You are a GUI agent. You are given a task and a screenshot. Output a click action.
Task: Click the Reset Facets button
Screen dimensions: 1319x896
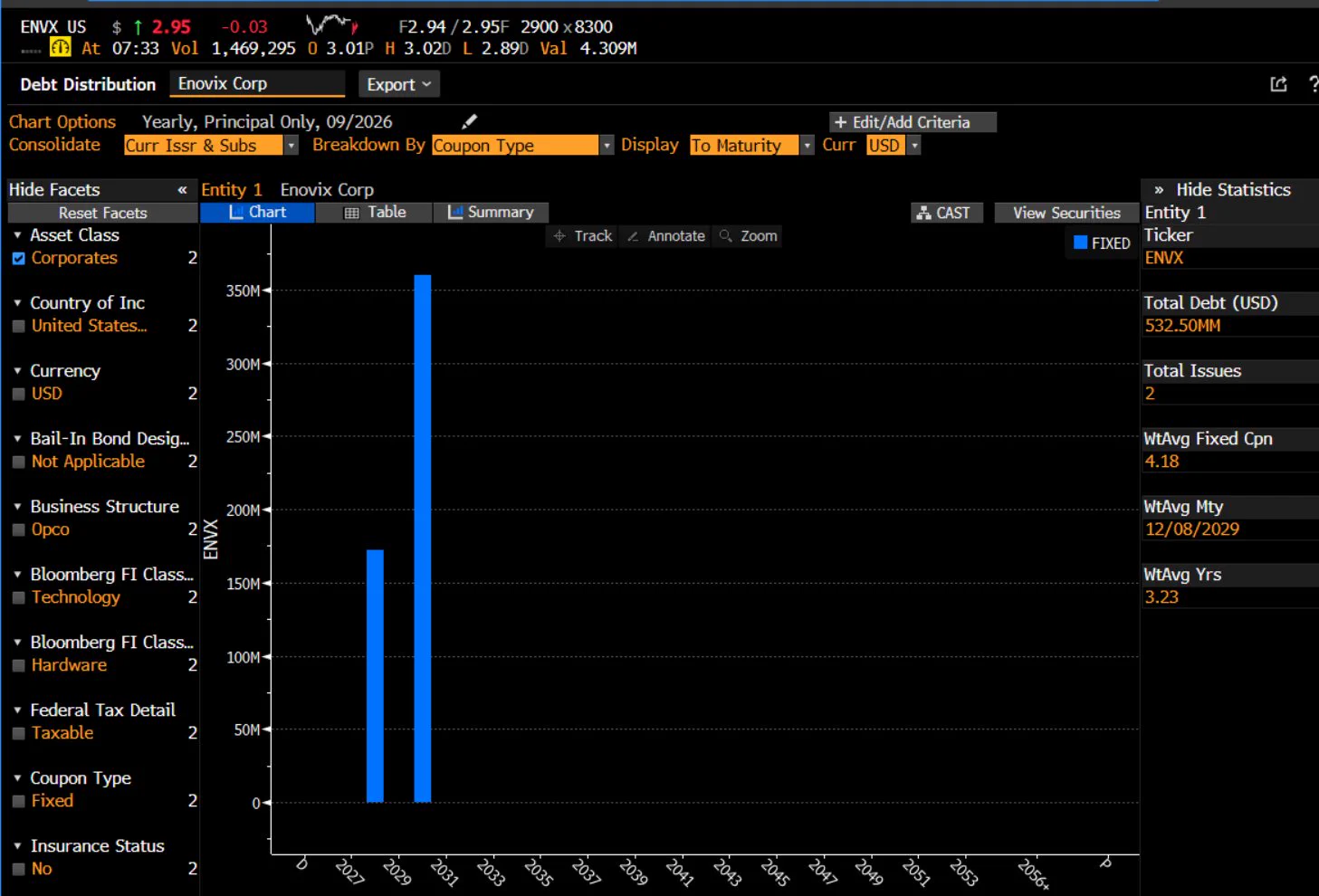coord(102,213)
